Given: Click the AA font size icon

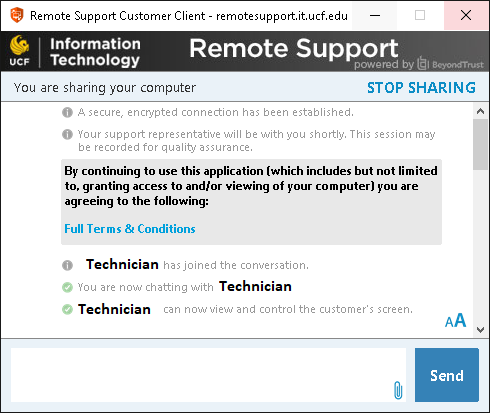Looking at the screenshot, I should [455, 320].
